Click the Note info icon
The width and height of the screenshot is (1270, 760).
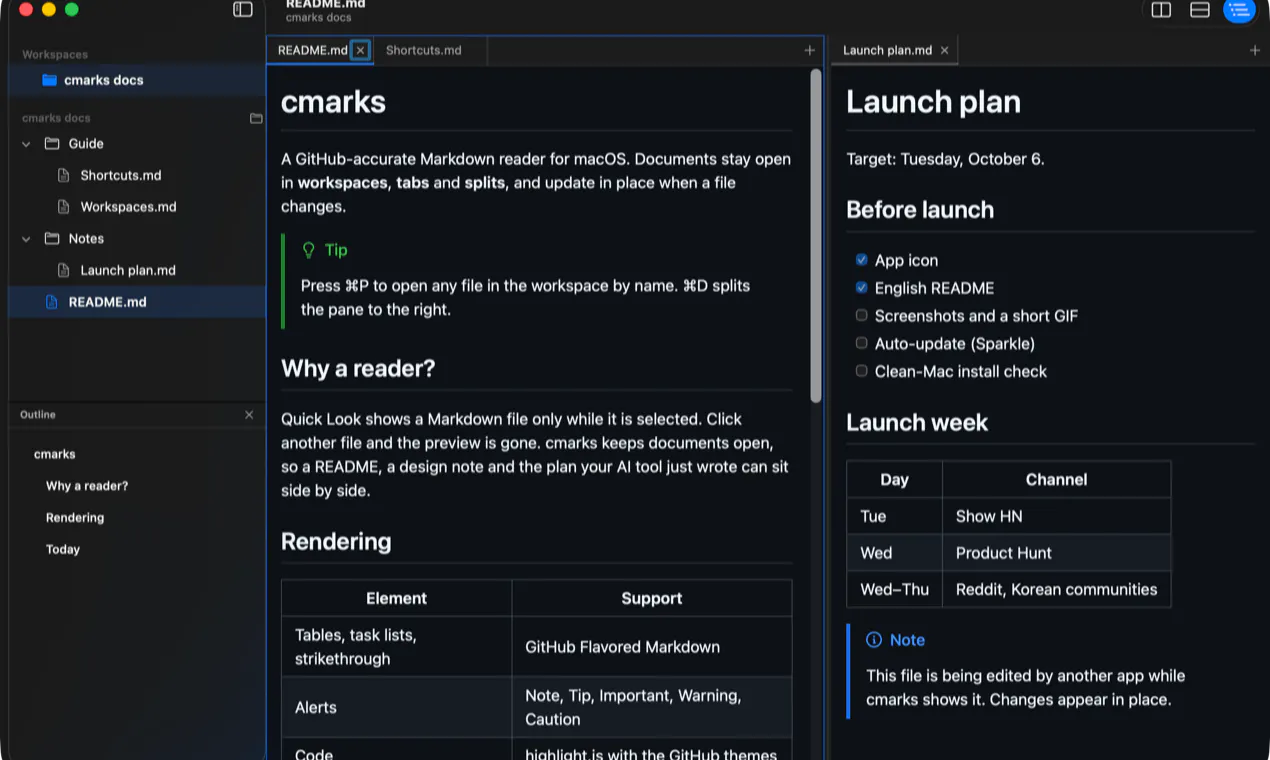pos(874,640)
